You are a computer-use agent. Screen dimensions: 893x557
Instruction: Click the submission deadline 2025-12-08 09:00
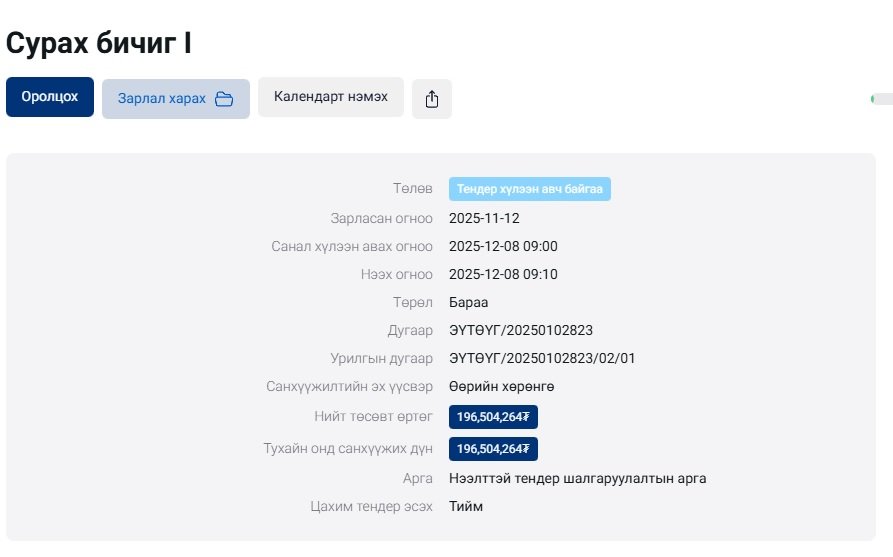click(503, 246)
